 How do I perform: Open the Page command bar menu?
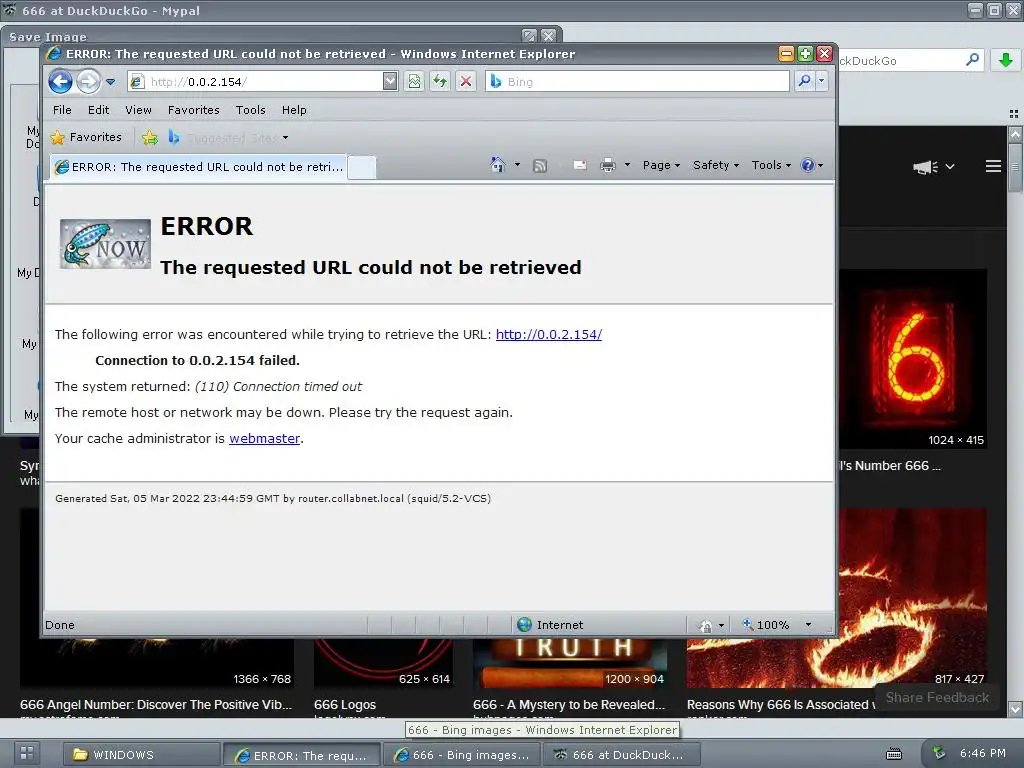click(x=661, y=165)
